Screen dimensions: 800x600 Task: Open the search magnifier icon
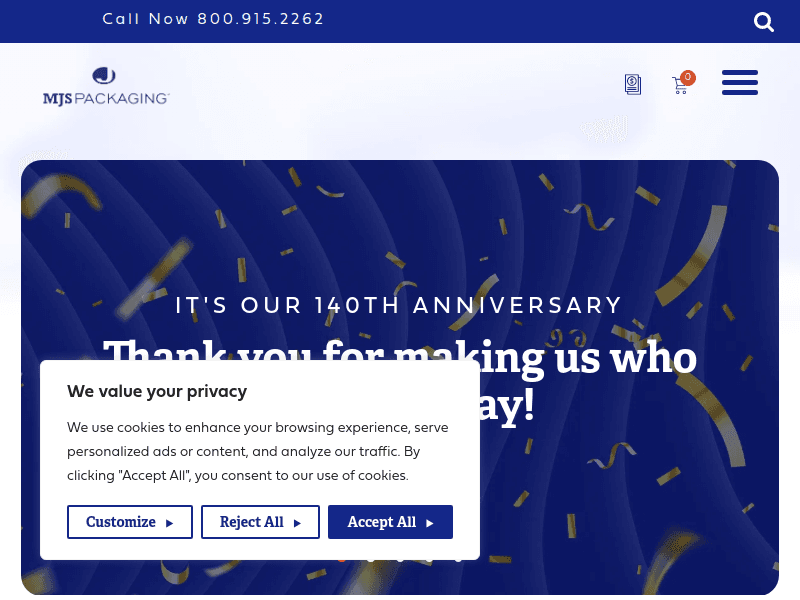point(764,22)
